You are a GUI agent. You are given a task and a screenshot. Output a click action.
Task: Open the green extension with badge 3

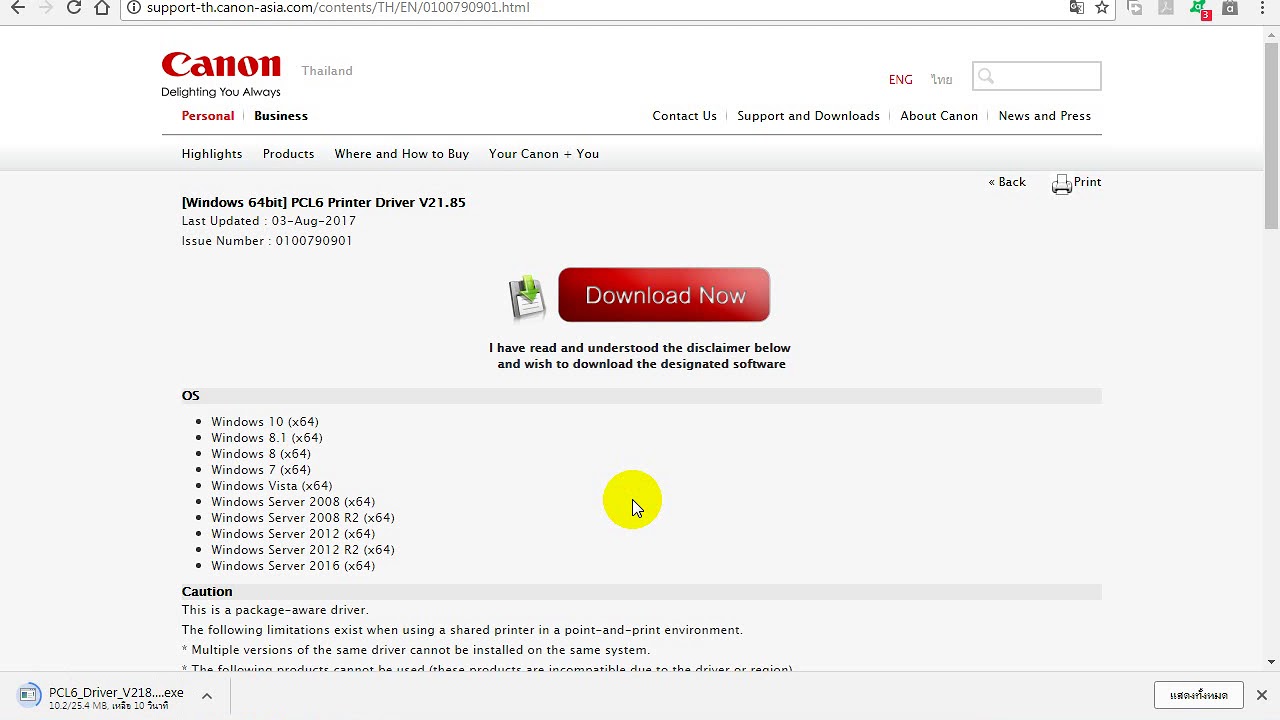tap(1199, 9)
